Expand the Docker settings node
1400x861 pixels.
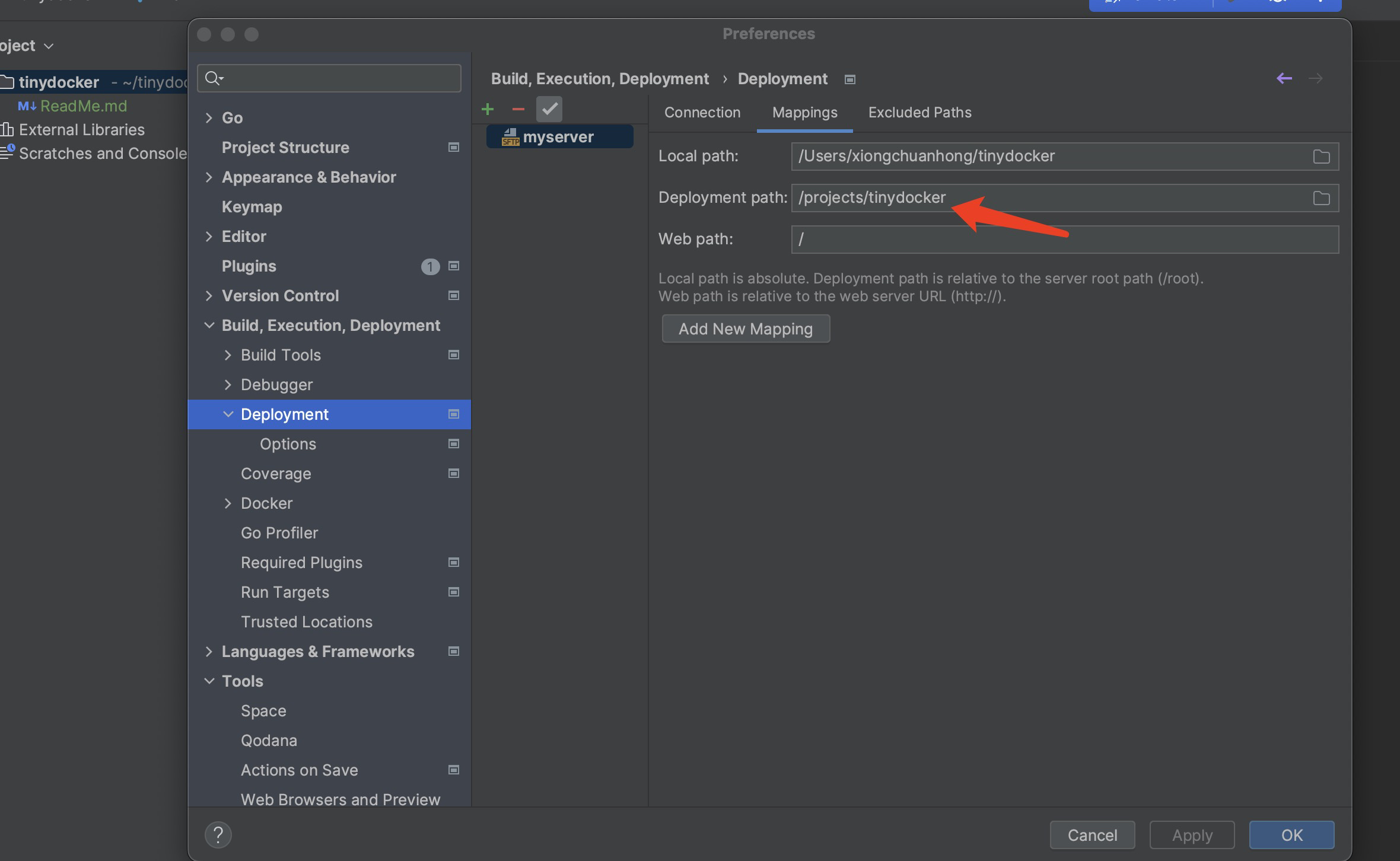228,503
